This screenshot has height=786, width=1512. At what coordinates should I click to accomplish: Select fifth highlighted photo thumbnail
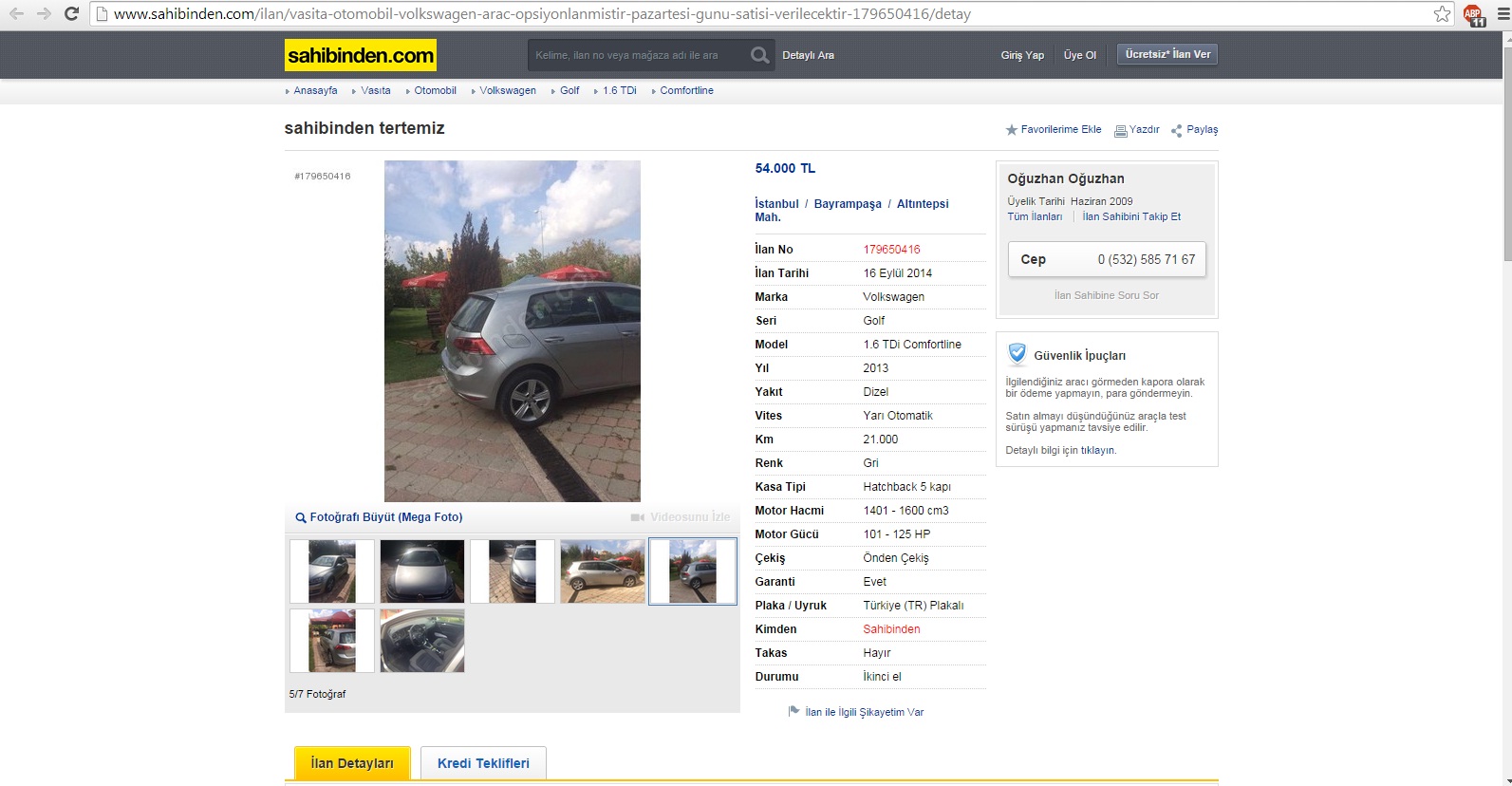[693, 571]
